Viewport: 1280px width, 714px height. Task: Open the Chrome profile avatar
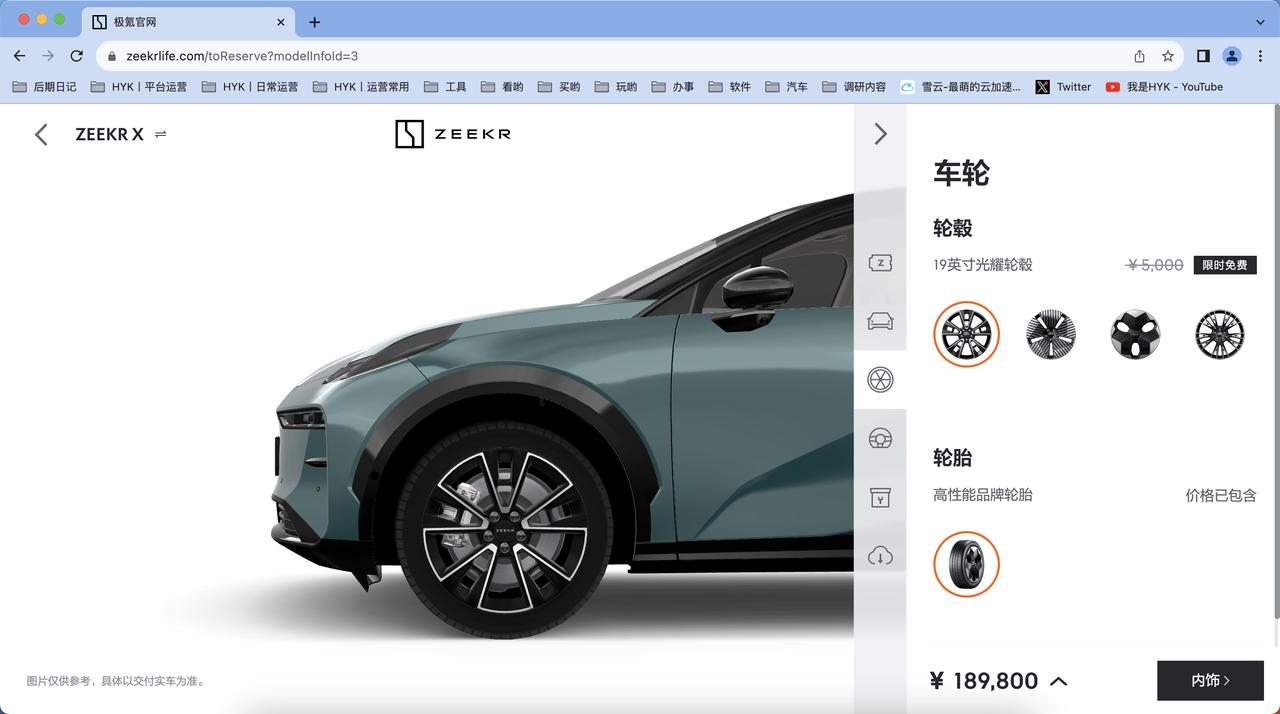click(1232, 56)
